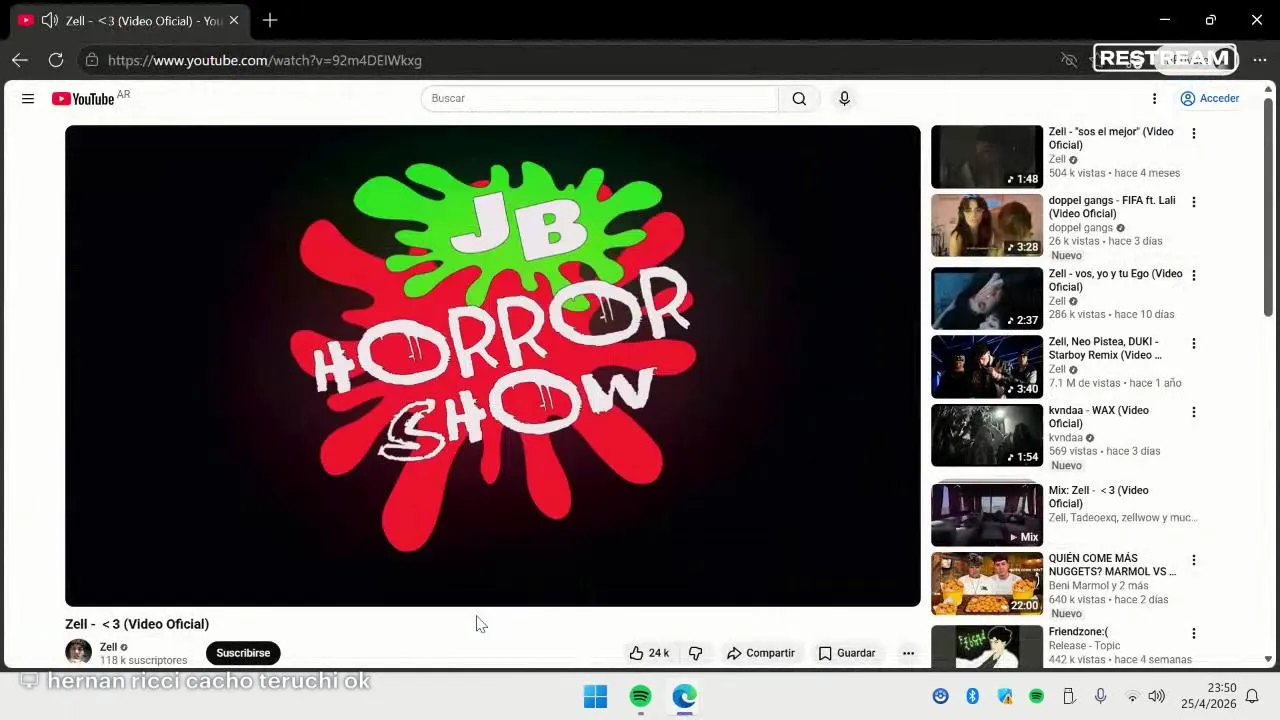The width and height of the screenshot is (1280, 720).
Task: Reload the page with refresh icon
Action: coord(56,60)
